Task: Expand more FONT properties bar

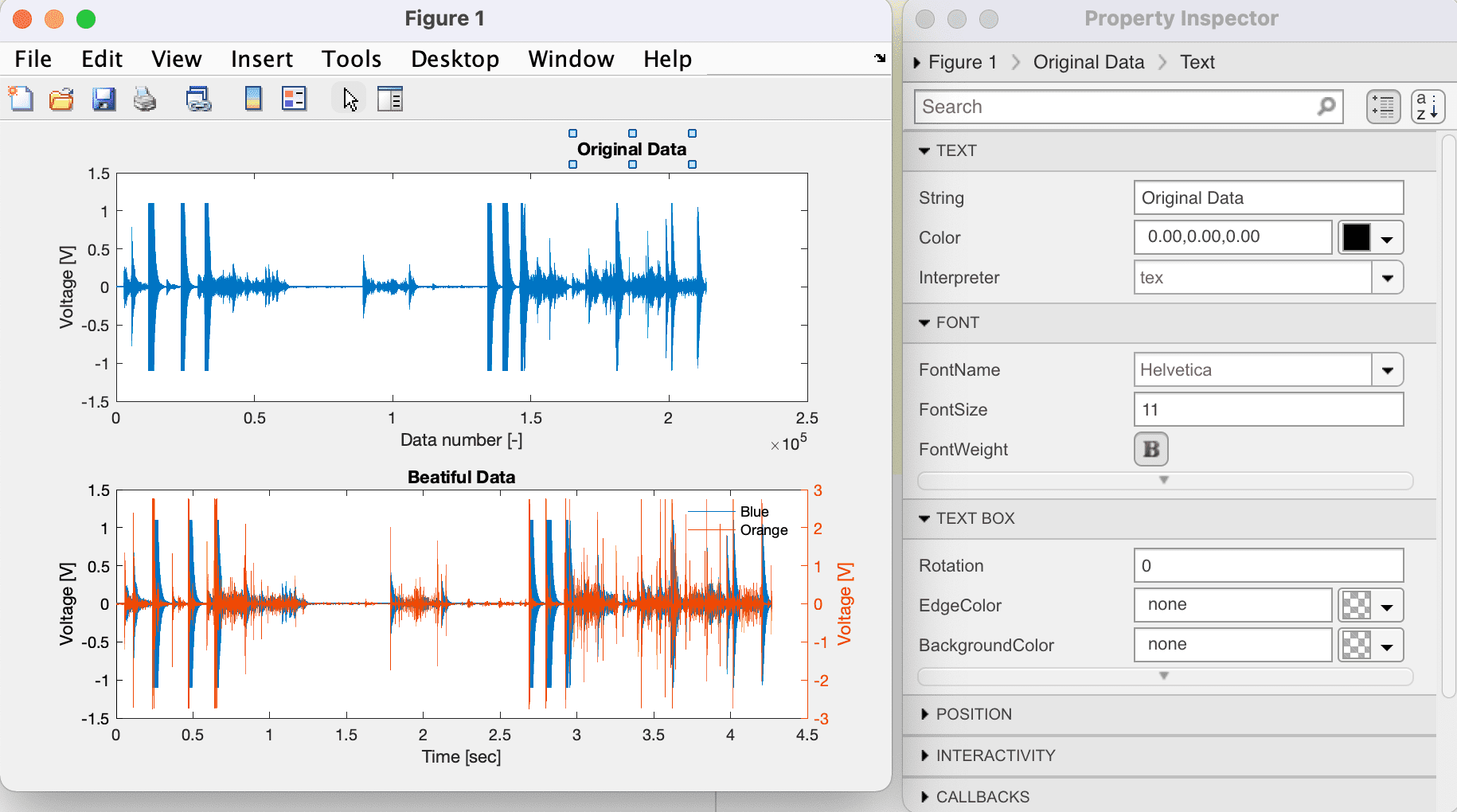Action: pyautogui.click(x=1165, y=481)
